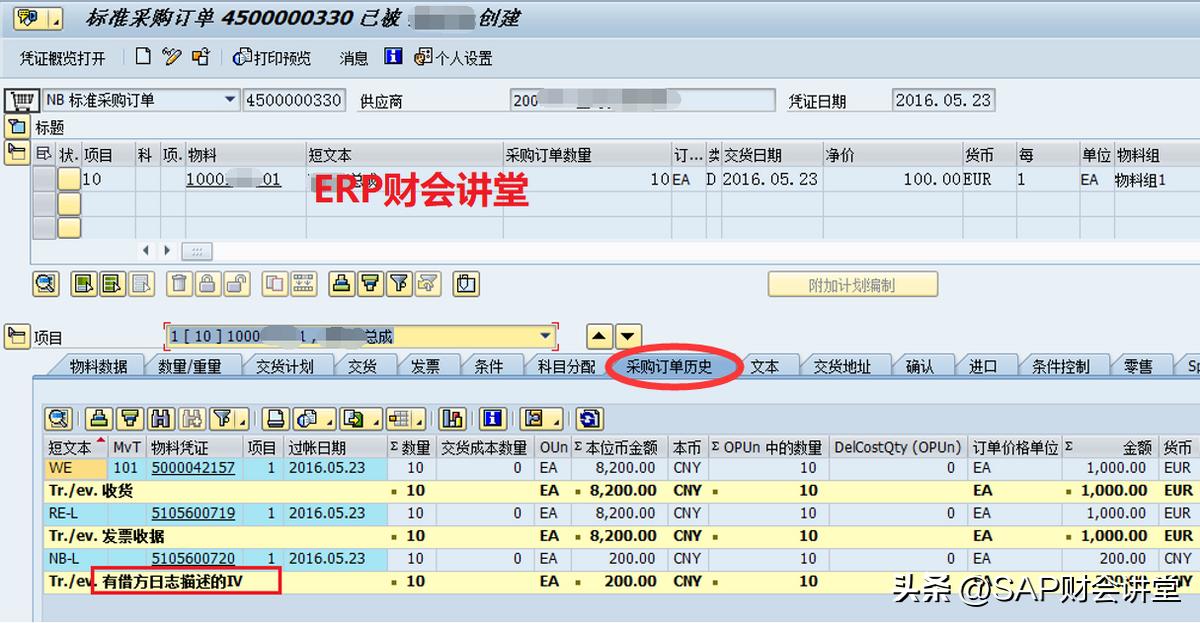Open the filter icon in purchase order history toolbar

point(224,418)
